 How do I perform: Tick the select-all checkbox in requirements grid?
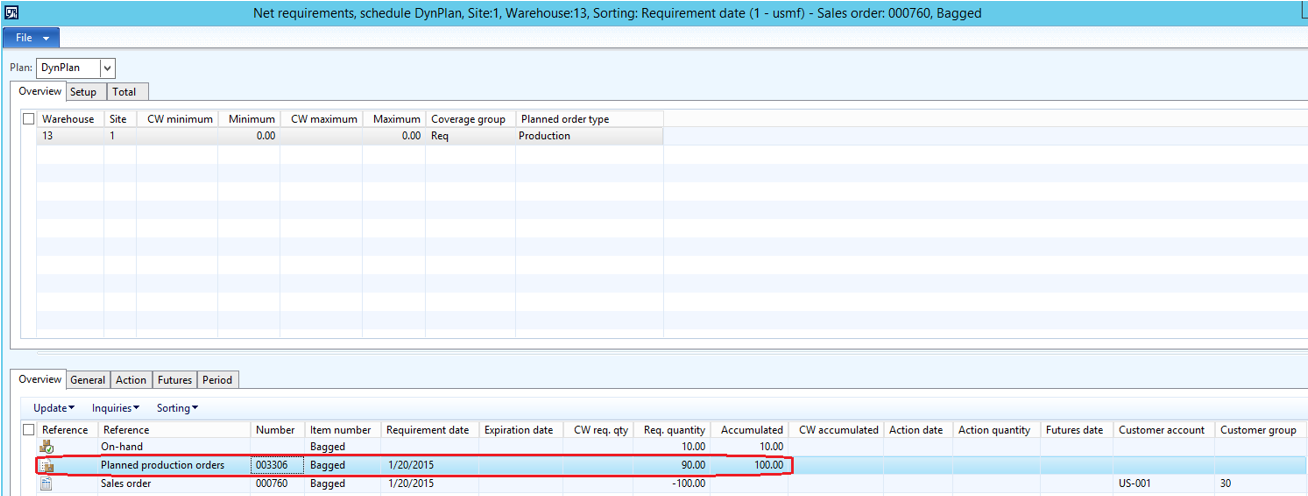tap(28, 430)
